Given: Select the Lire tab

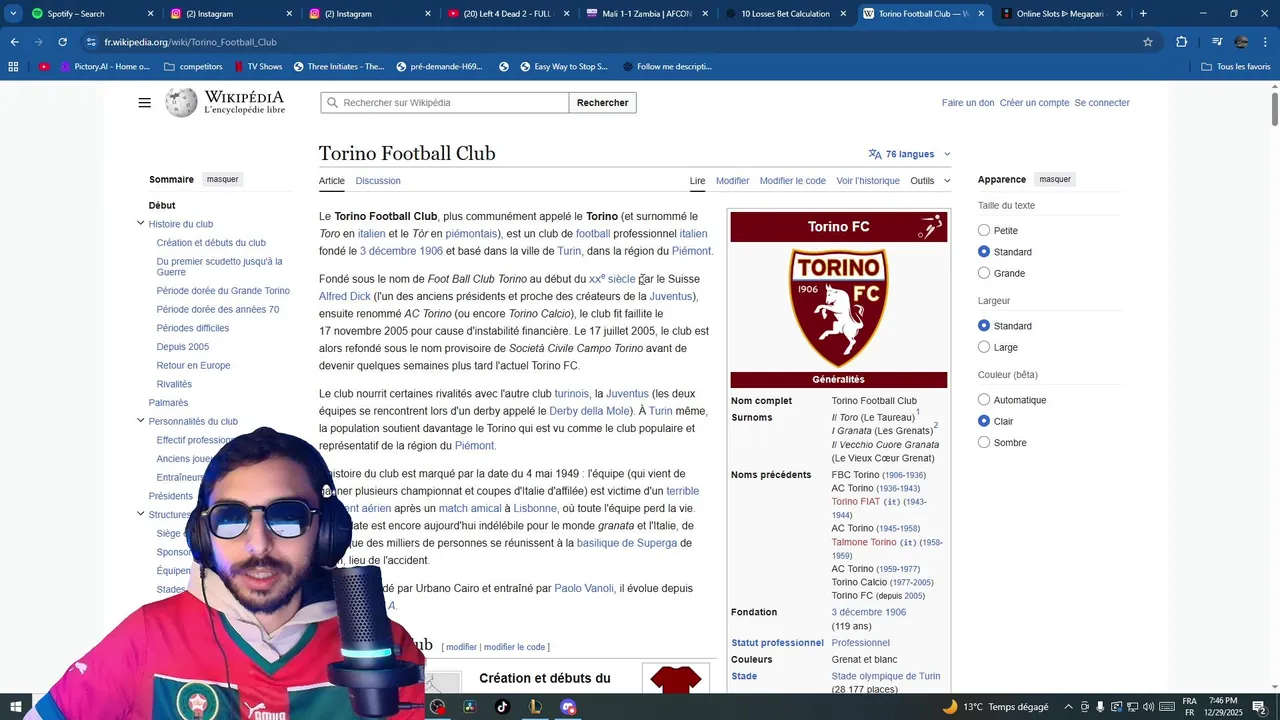Looking at the screenshot, I should (697, 181).
